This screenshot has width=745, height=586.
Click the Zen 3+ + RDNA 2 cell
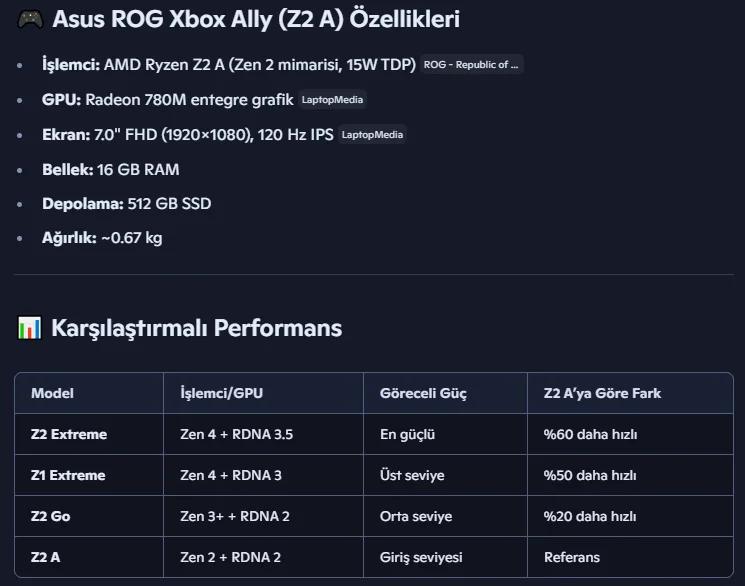tap(235, 516)
